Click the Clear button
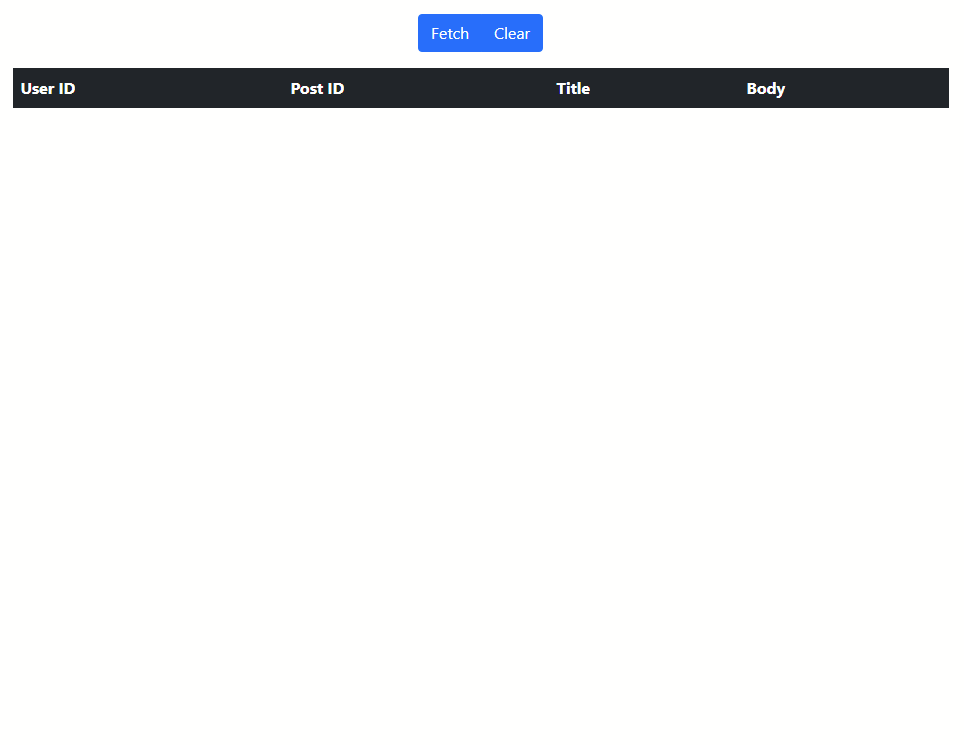The image size is (964, 745). (512, 33)
